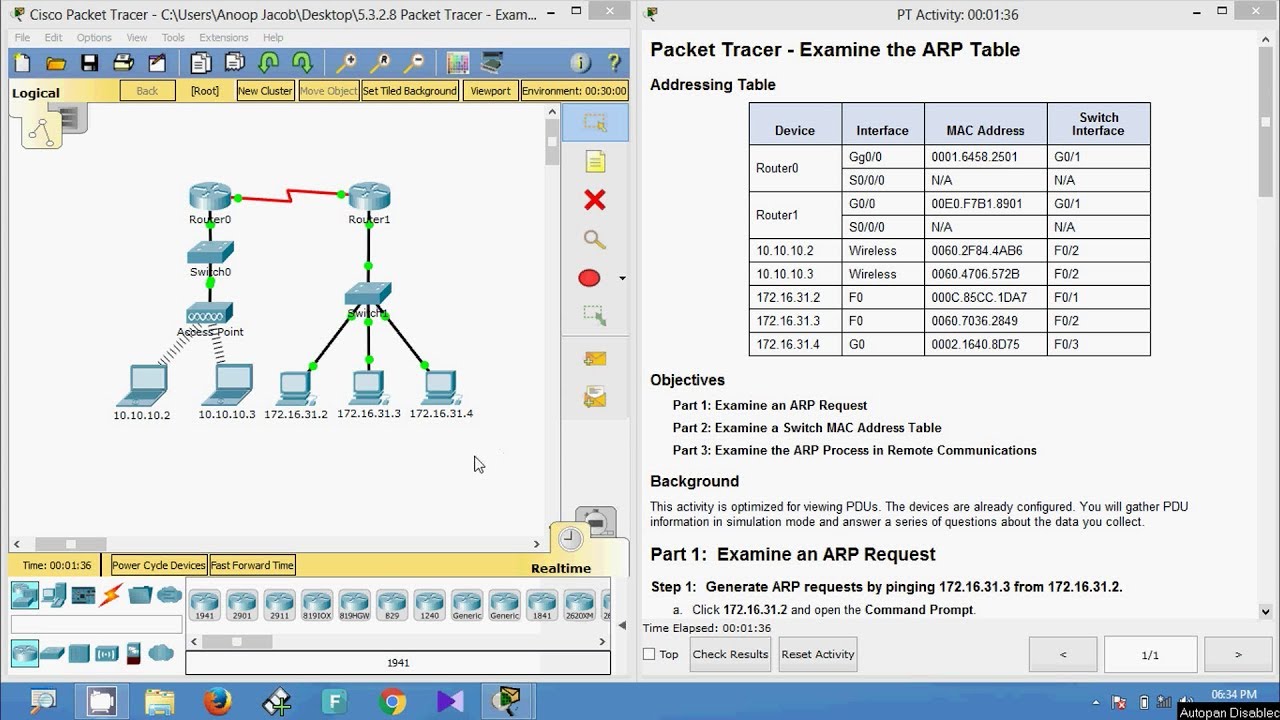Click the Copy toolbar icon
Viewport: 1280px width, 720px height.
(201, 63)
